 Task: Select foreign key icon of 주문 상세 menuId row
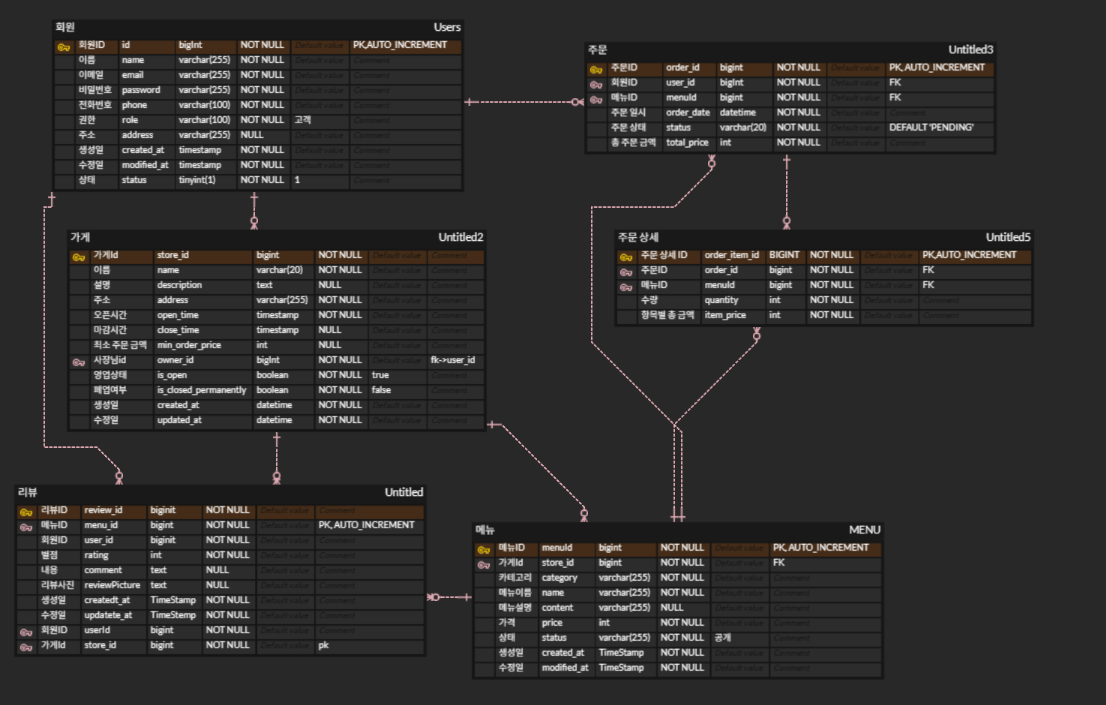click(x=626, y=287)
